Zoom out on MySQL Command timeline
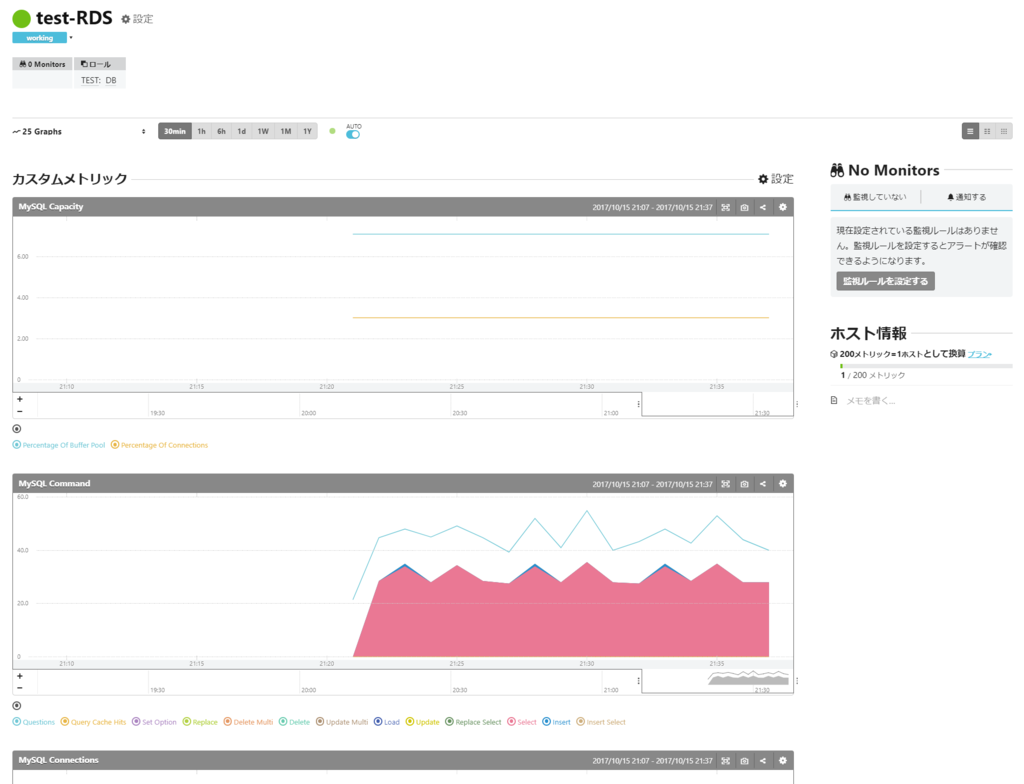This screenshot has height=784, width=1024. [20, 688]
